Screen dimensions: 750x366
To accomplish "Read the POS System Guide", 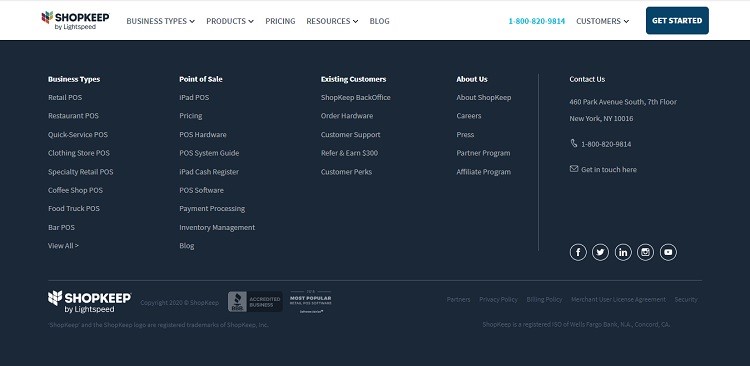I will tap(209, 153).
